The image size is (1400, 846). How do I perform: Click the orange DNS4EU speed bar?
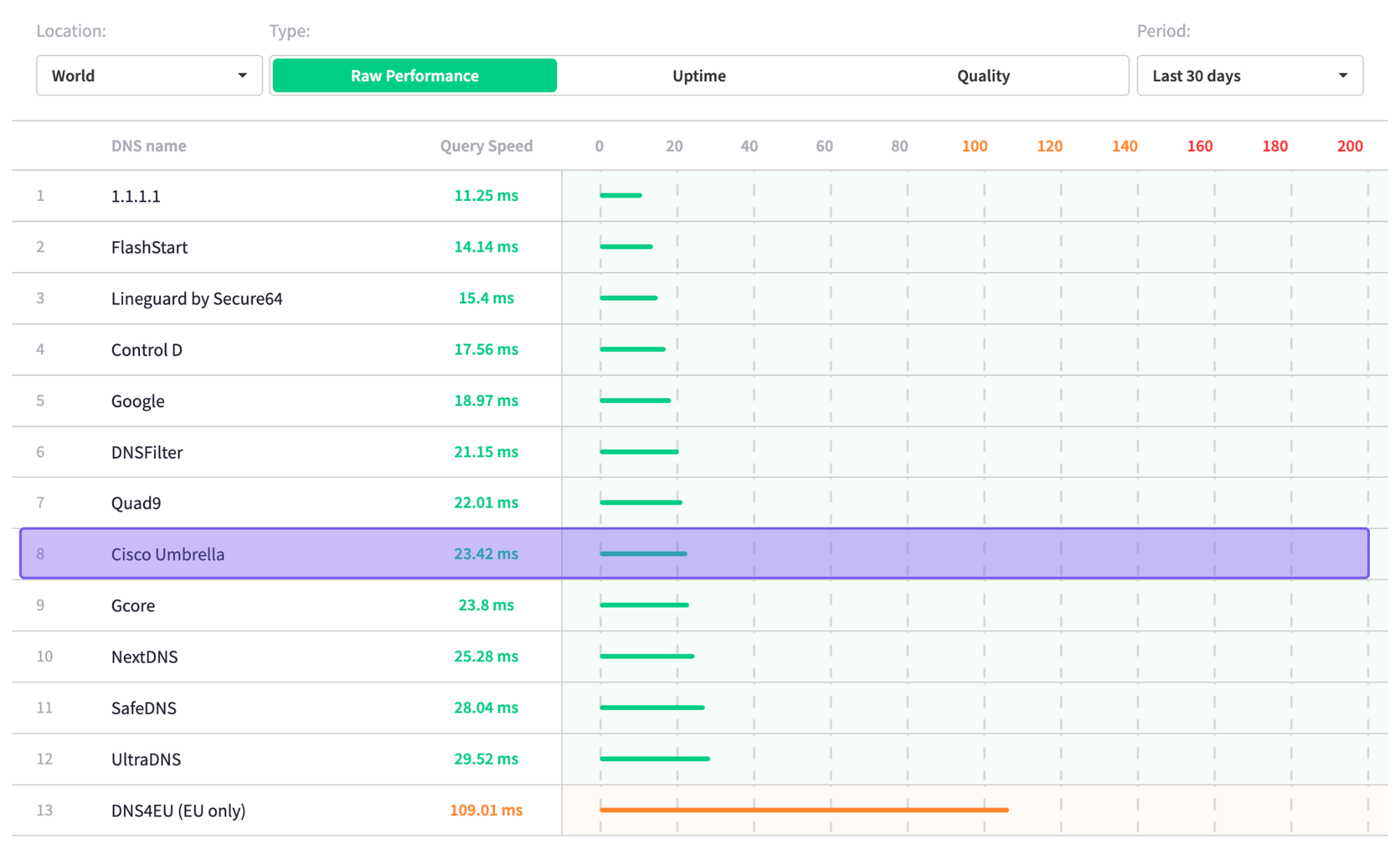(x=804, y=810)
